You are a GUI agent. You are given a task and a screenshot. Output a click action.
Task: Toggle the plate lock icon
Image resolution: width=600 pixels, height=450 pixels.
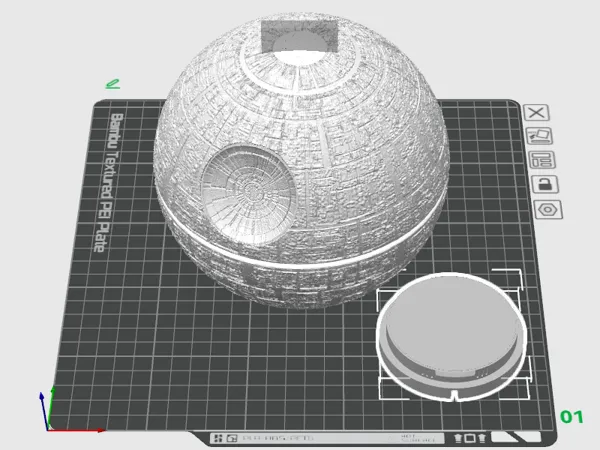pyautogui.click(x=545, y=184)
